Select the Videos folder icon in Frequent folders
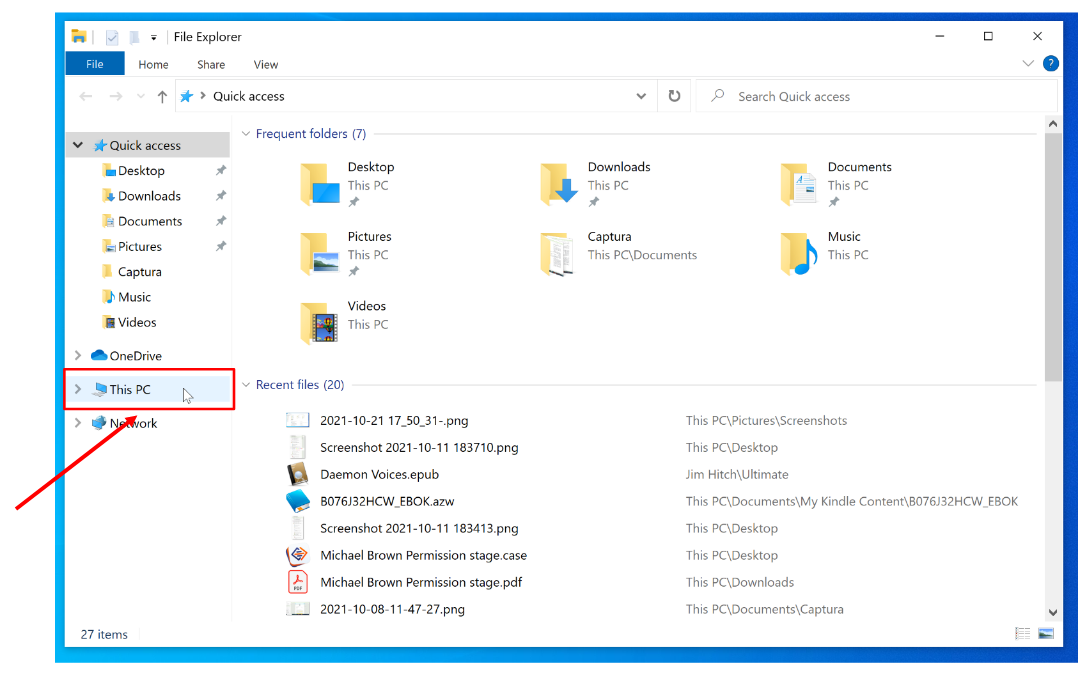 pyautogui.click(x=320, y=323)
